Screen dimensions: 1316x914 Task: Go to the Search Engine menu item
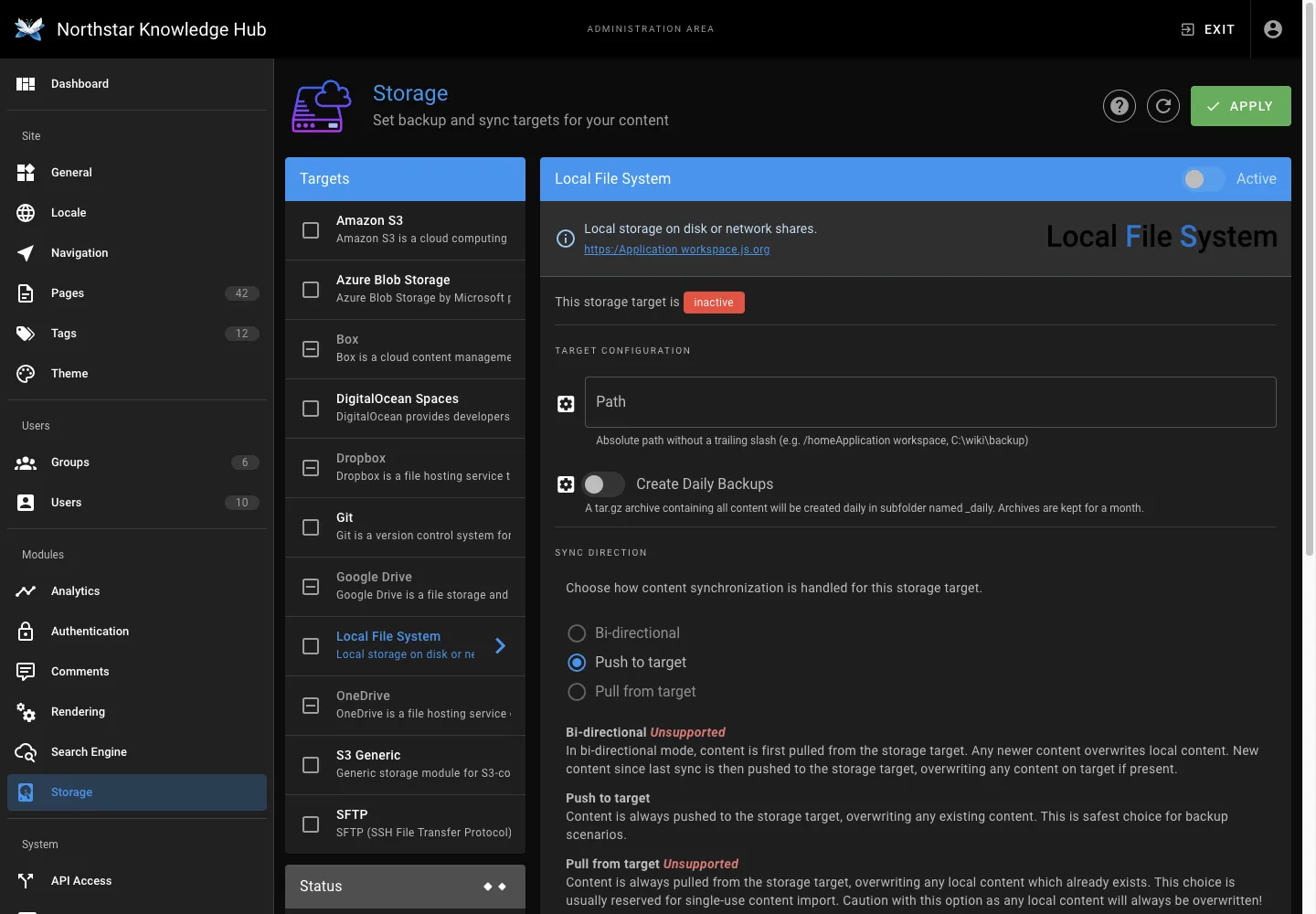pos(137,752)
